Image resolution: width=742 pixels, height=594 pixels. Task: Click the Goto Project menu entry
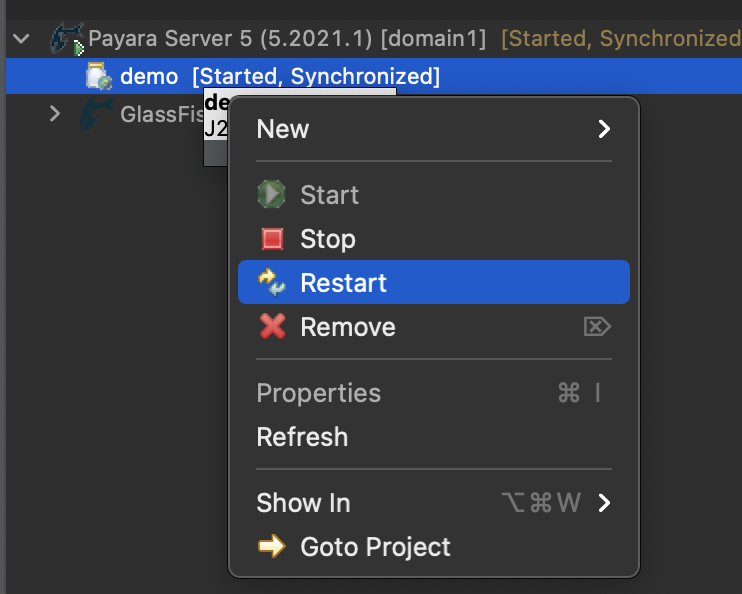(375, 547)
